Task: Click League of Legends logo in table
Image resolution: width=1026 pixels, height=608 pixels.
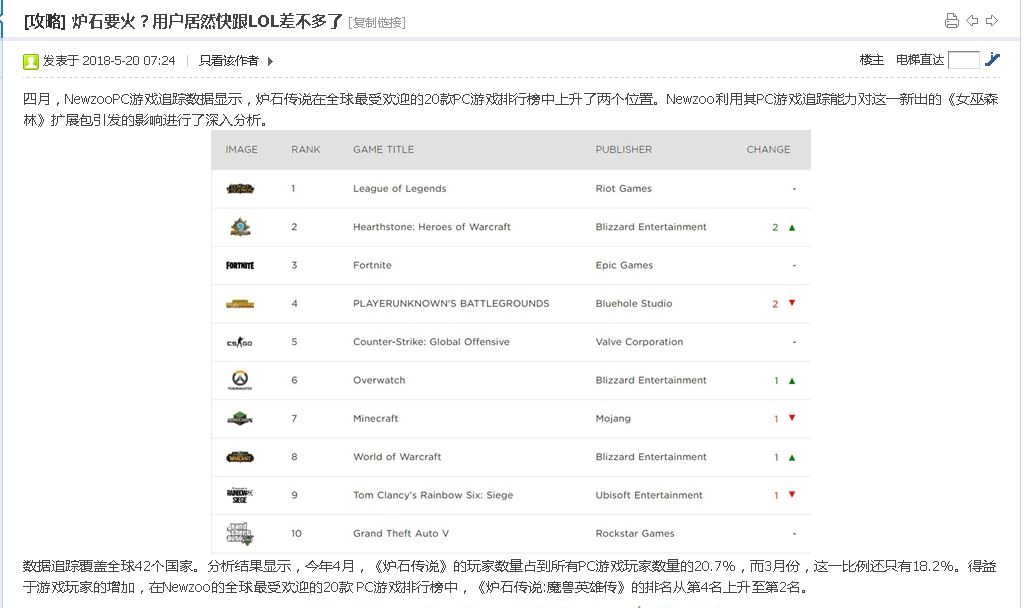Action: 240,188
